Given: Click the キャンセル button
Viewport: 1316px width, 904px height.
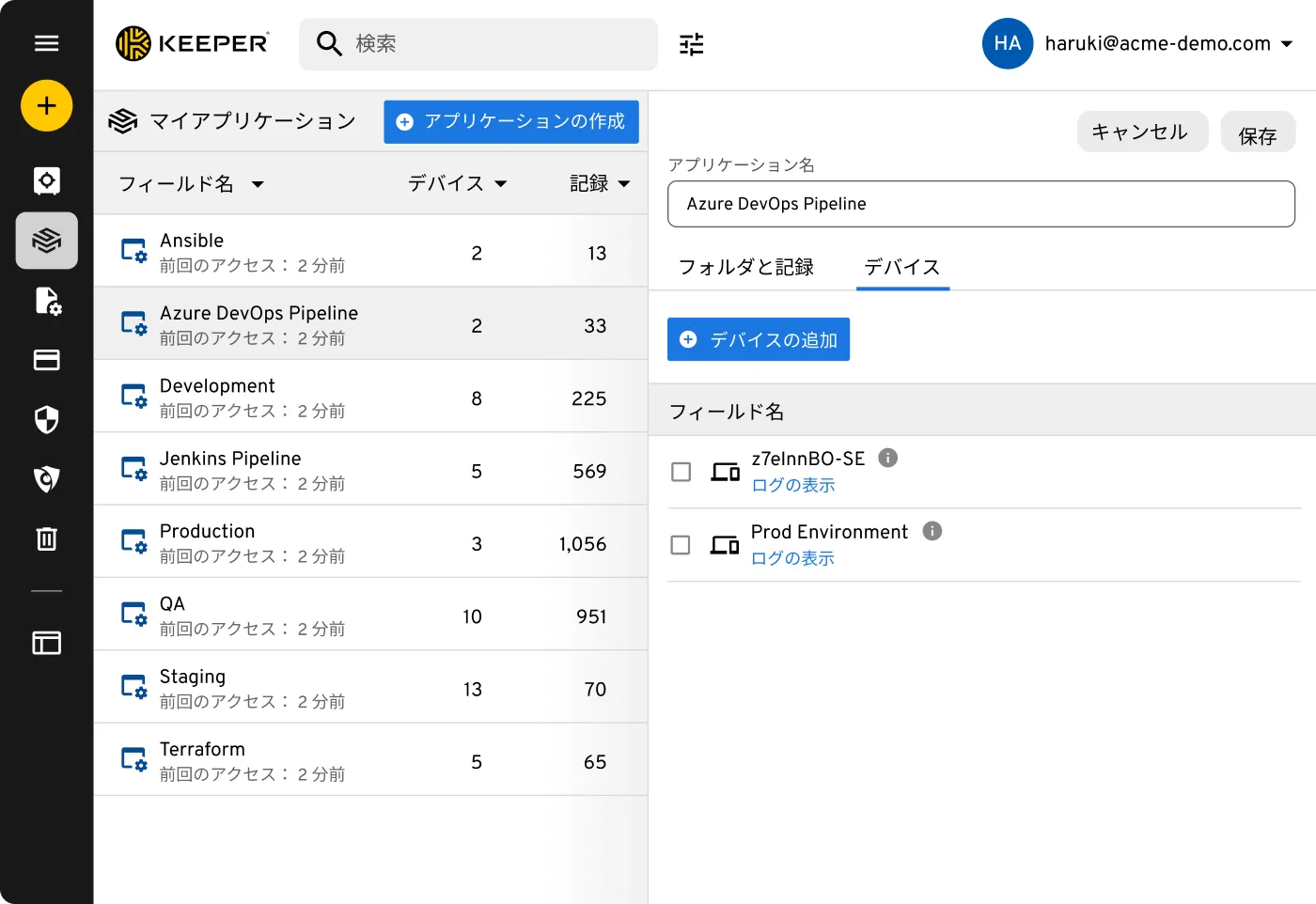Looking at the screenshot, I should (x=1142, y=132).
